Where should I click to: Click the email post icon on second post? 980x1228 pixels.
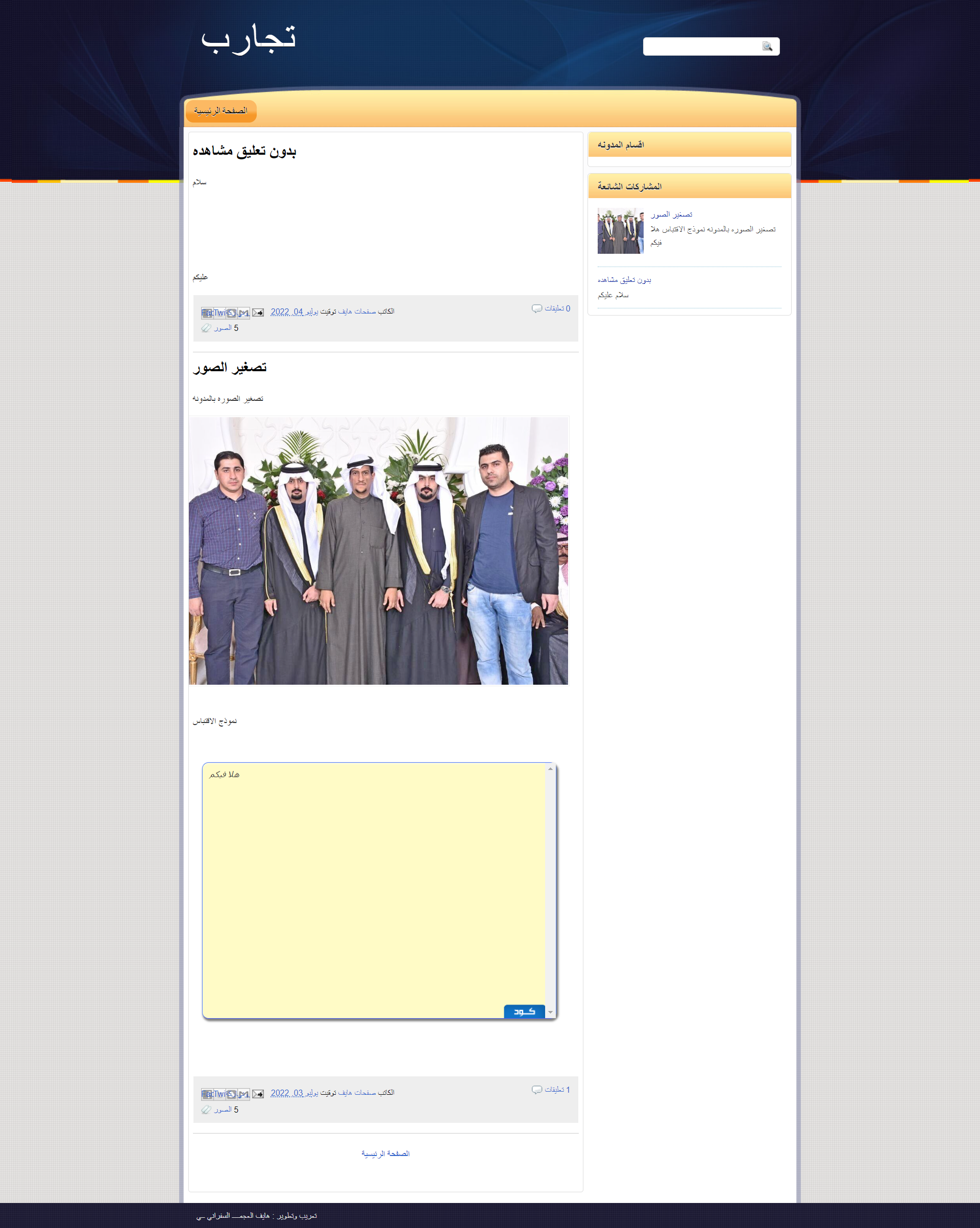[x=258, y=1094]
